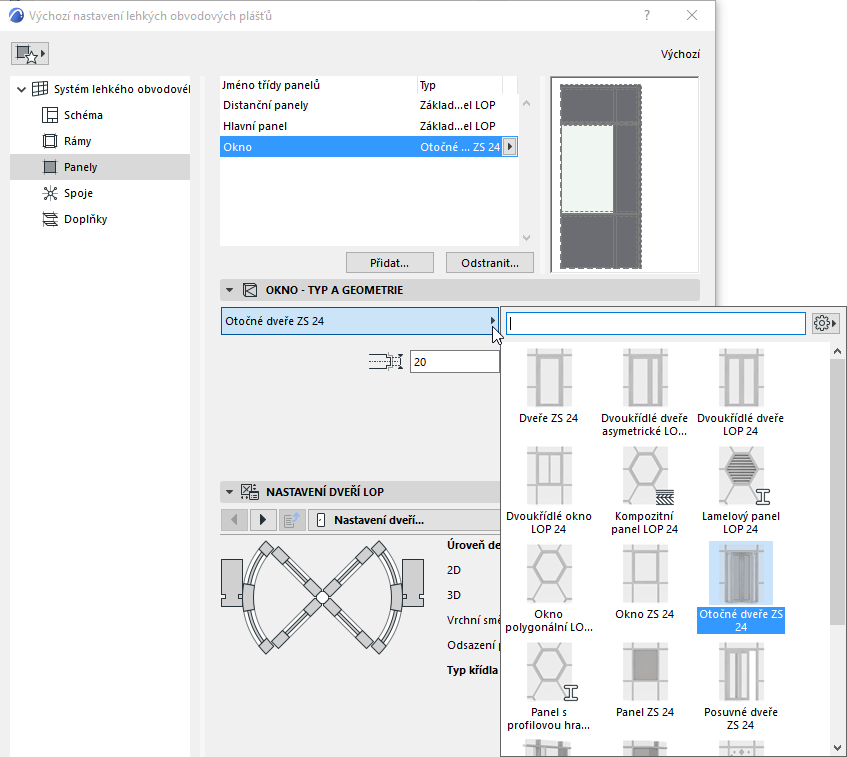Select the Okno panel class row

(x=369, y=147)
